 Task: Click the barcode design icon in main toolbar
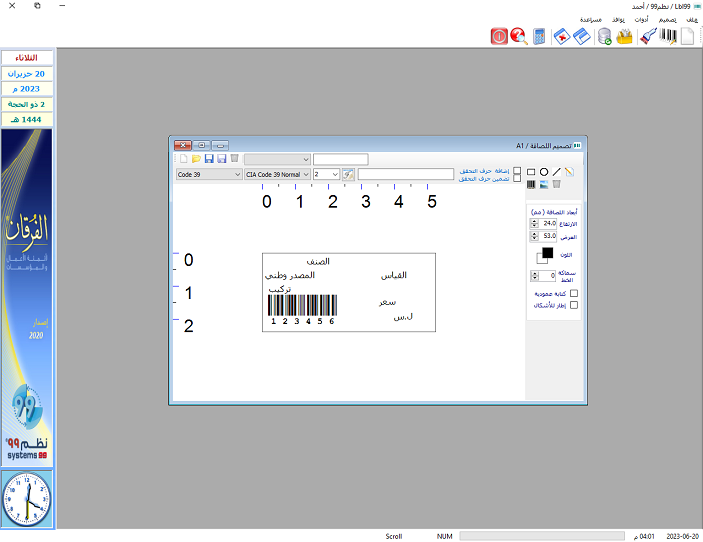point(668,37)
